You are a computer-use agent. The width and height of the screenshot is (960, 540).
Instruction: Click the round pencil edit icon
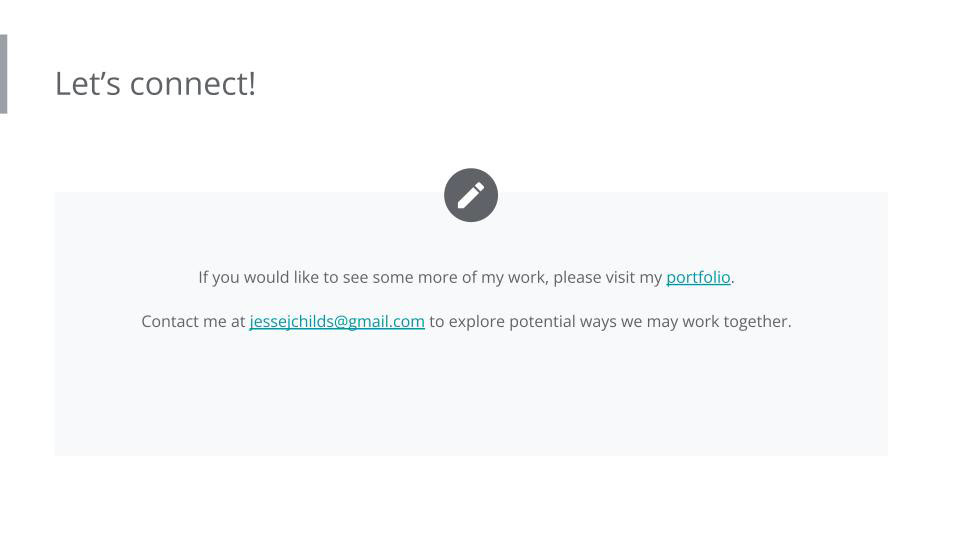pos(471,195)
